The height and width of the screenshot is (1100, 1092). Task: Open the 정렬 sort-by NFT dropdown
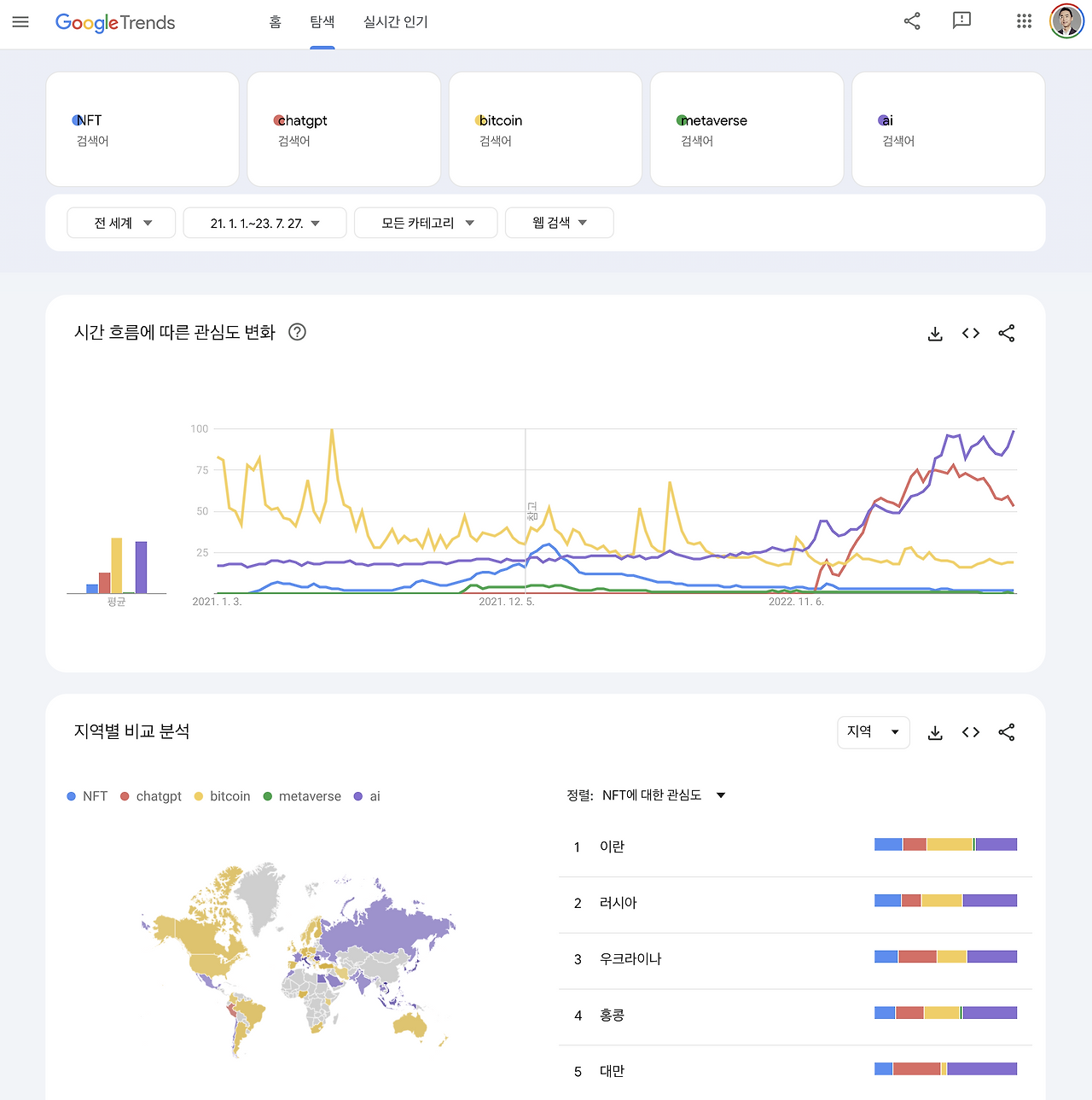661,795
